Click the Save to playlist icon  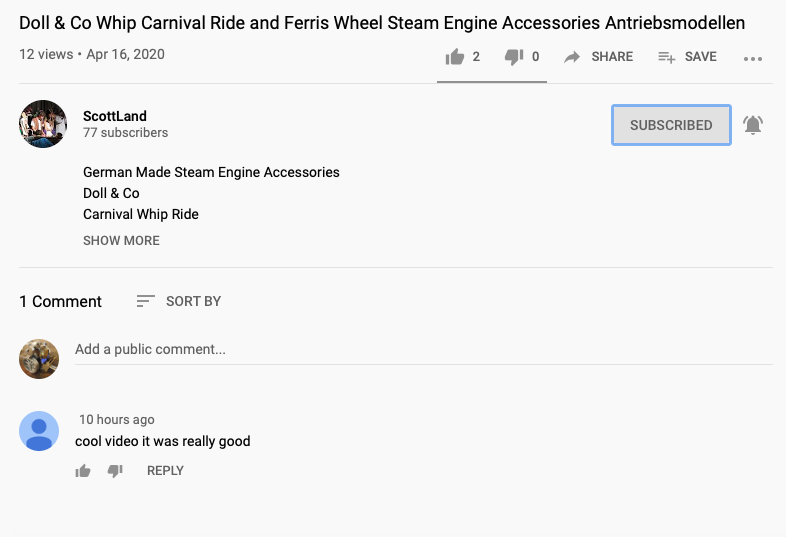pyautogui.click(x=667, y=57)
